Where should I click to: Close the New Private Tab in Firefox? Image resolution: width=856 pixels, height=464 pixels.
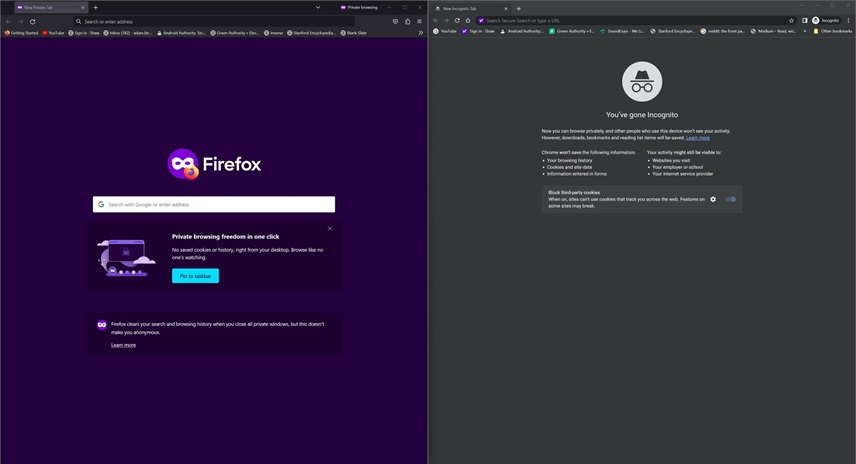(83, 8)
